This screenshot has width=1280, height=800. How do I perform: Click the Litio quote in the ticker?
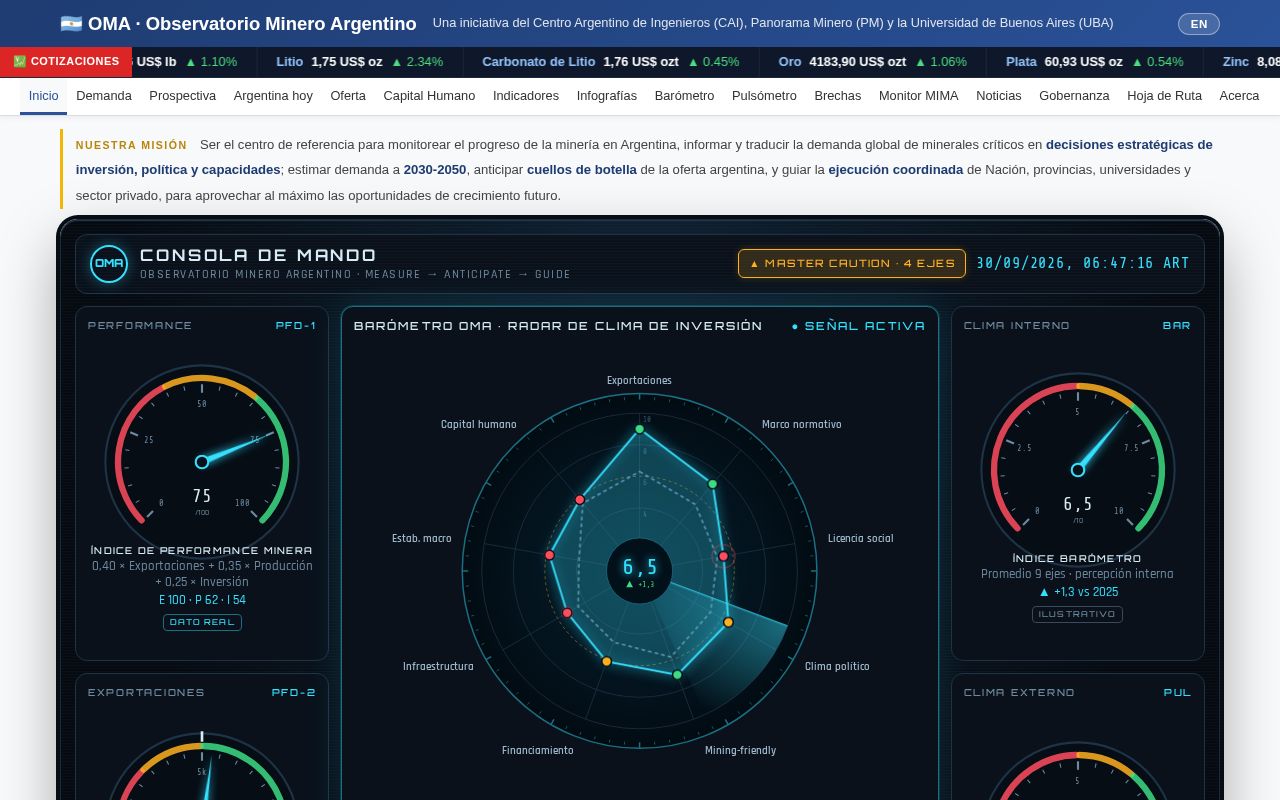360,62
